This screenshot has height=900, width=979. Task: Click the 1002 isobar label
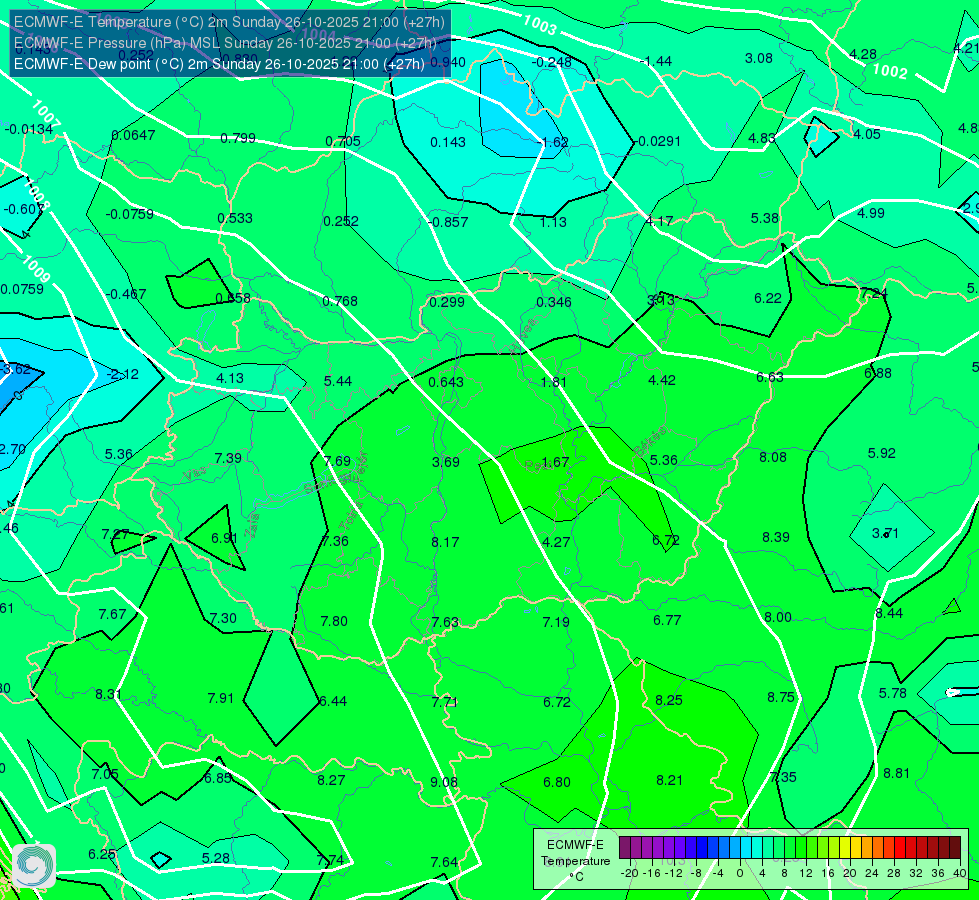[889, 71]
